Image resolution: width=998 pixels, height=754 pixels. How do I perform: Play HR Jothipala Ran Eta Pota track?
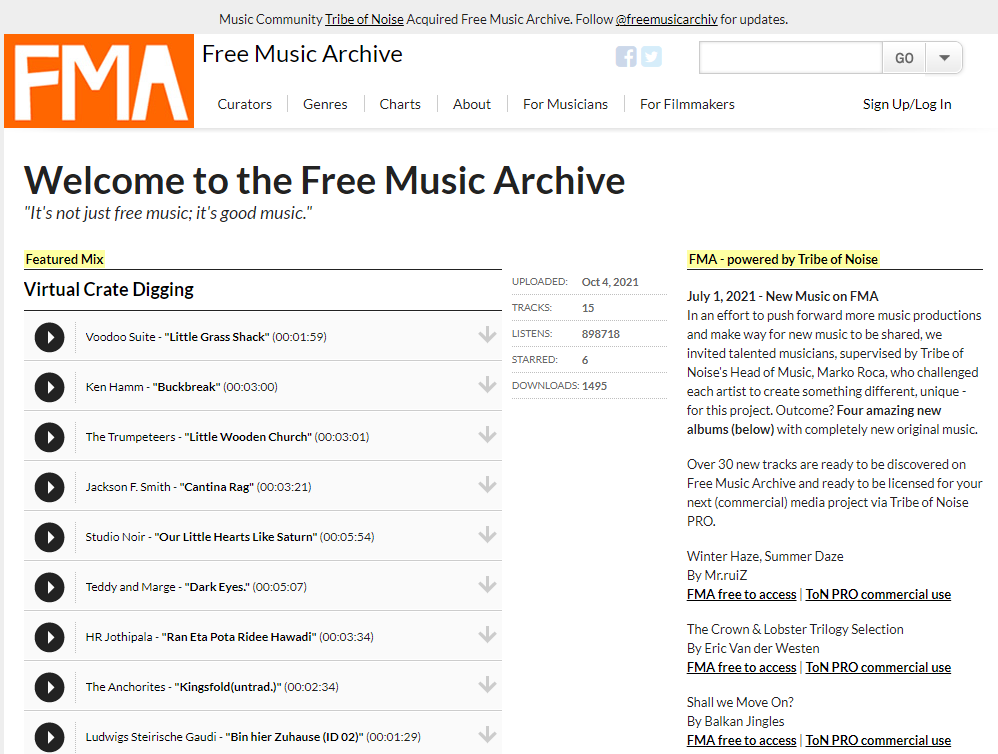[50, 637]
